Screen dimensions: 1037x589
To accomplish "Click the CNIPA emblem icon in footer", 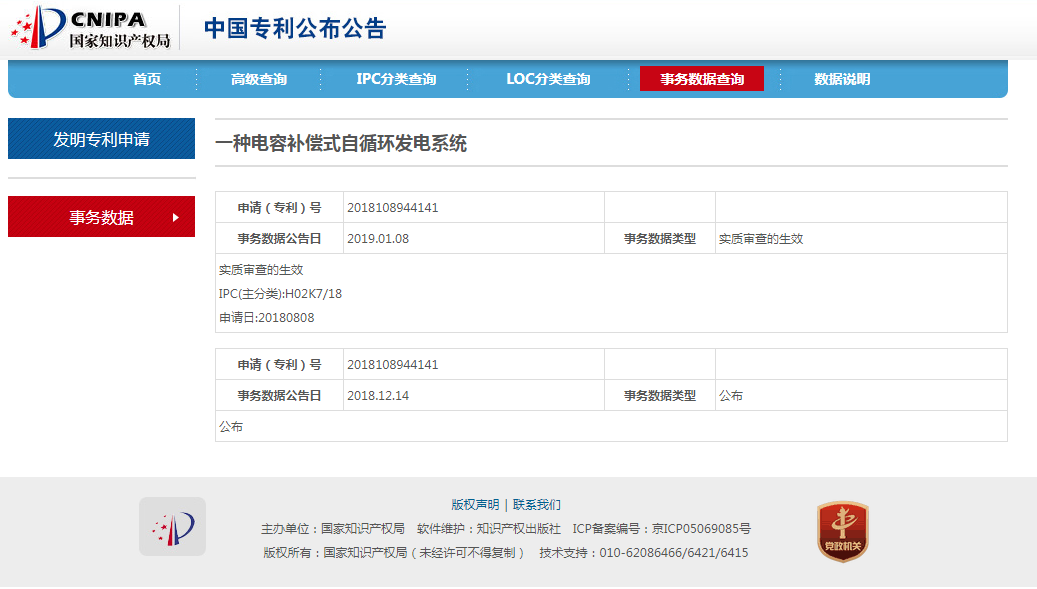I will (172, 527).
